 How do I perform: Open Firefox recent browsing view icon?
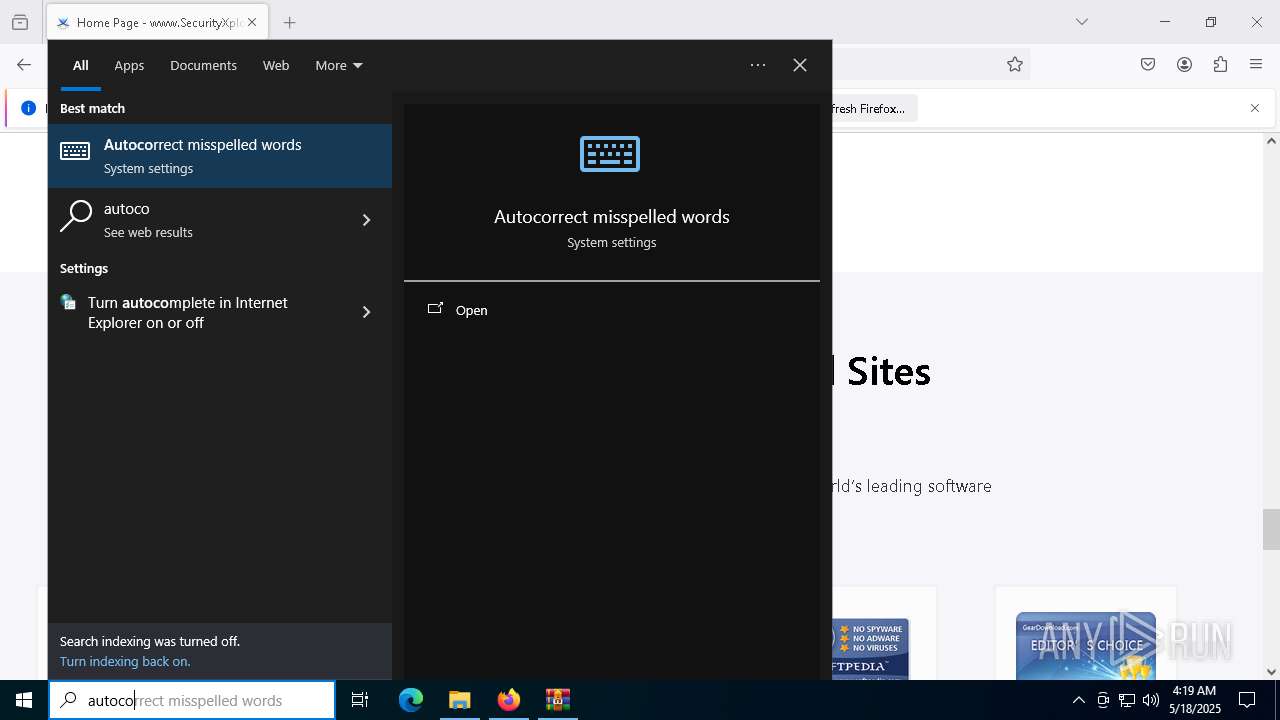20,22
